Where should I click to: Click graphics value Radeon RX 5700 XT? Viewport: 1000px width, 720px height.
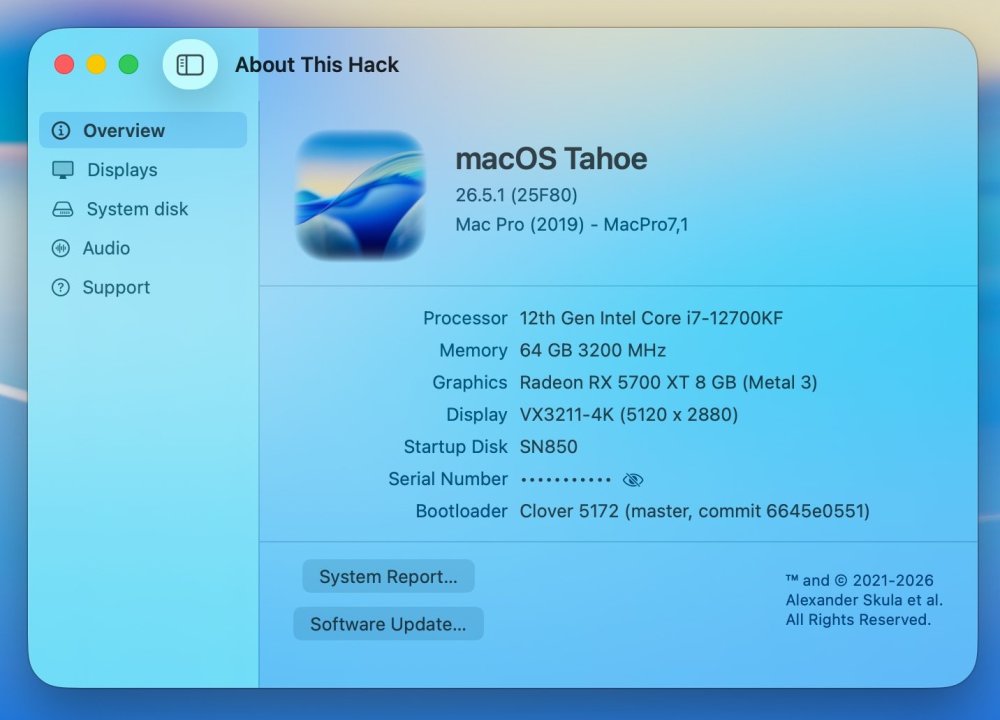[668, 383]
